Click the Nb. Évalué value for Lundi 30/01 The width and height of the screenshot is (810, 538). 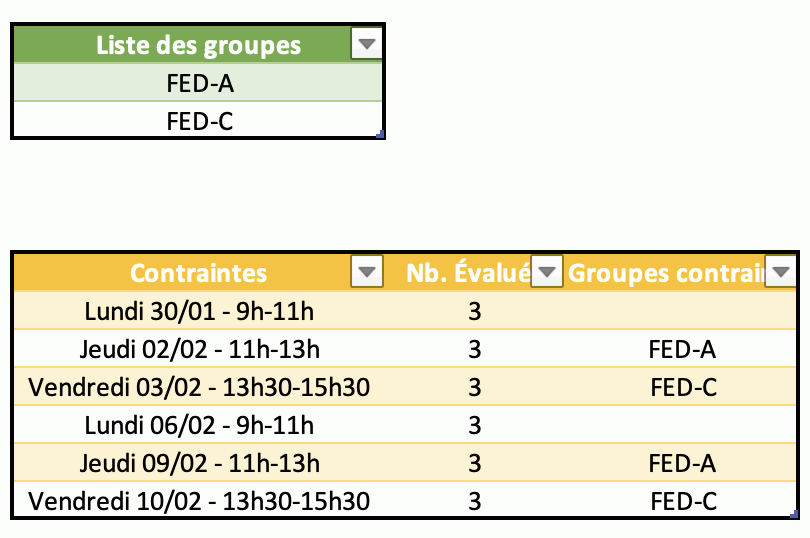tap(475, 311)
